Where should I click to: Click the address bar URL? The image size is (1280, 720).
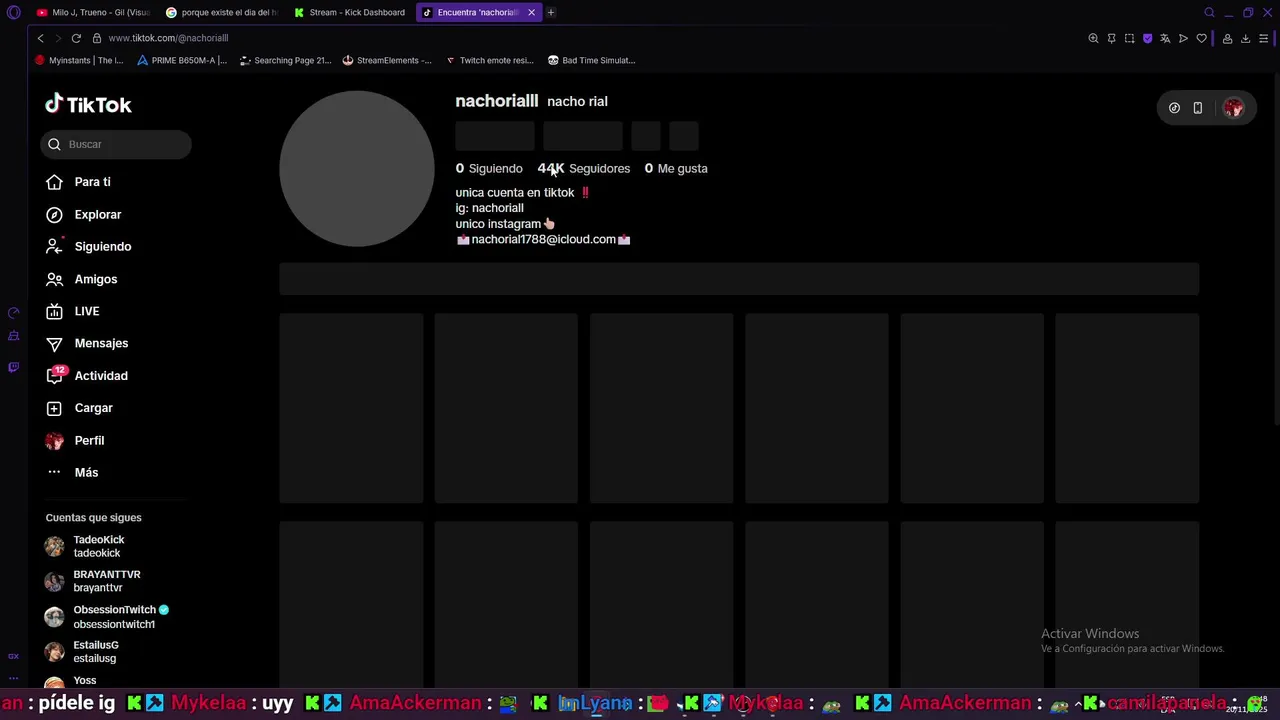coord(168,38)
